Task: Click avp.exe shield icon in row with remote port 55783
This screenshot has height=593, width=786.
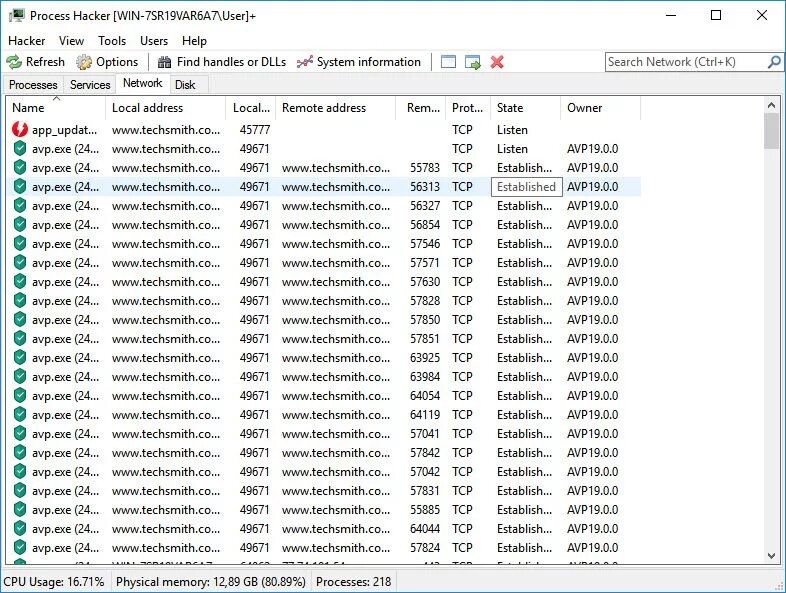Action: tap(20, 167)
